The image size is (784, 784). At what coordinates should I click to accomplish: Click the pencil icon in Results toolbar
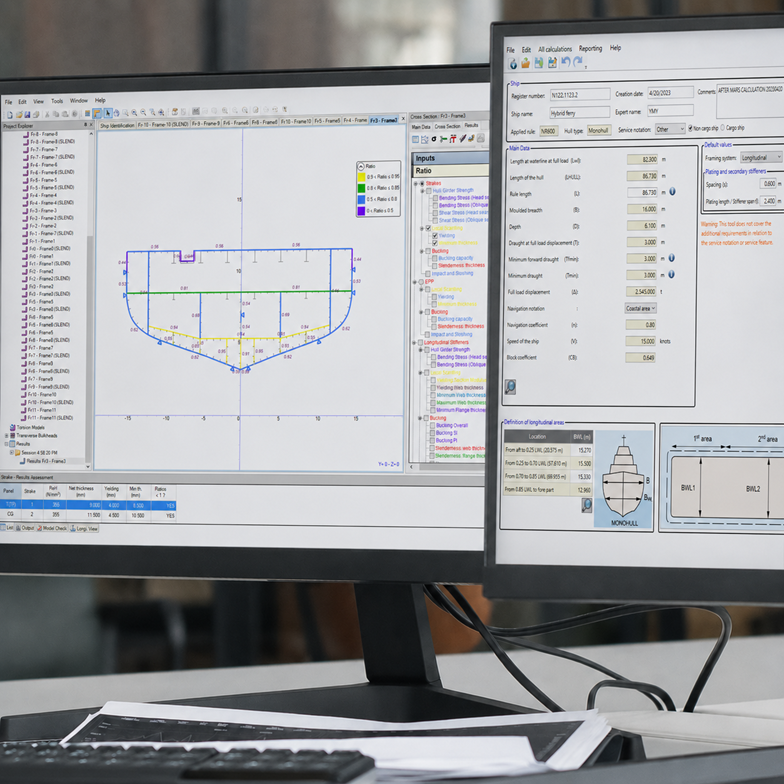tap(462, 139)
